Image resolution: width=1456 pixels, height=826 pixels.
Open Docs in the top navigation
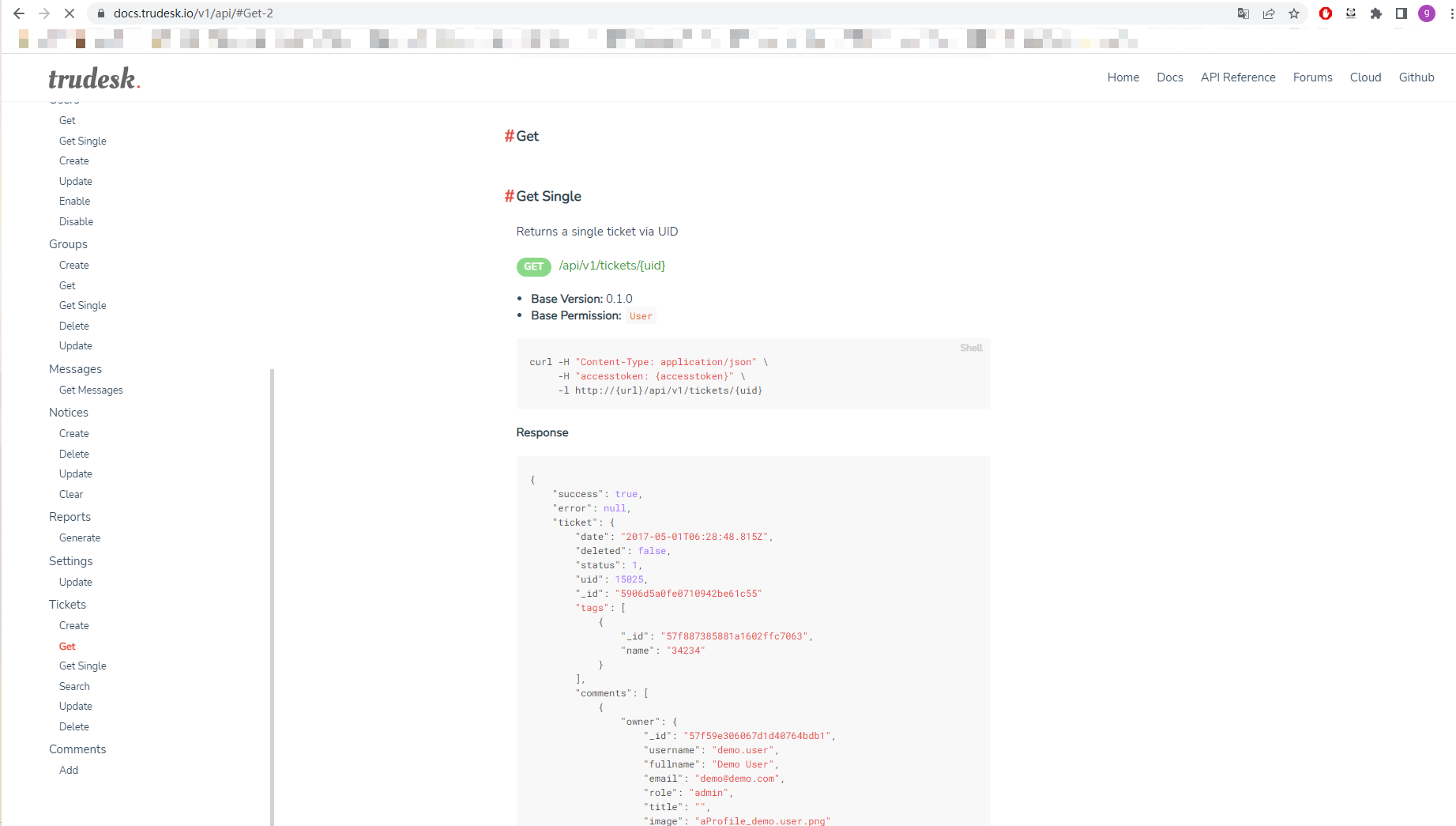(x=1170, y=77)
